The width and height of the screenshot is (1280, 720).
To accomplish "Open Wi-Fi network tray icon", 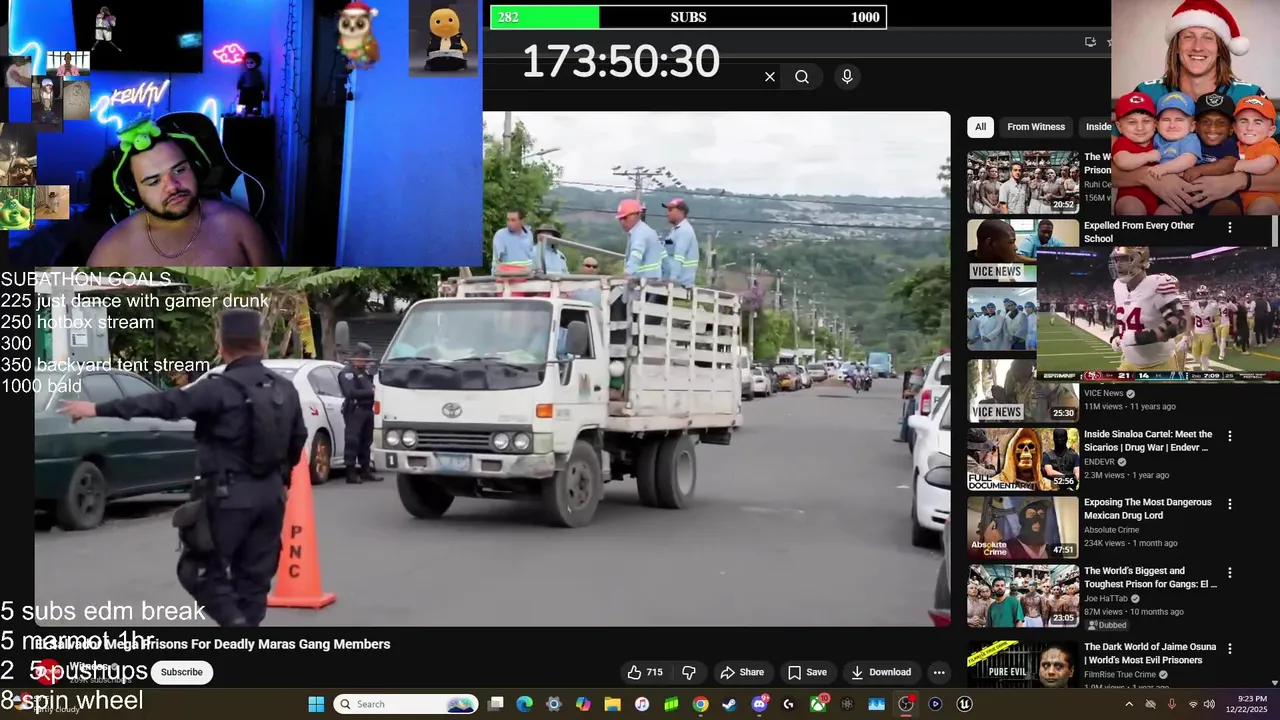I will pos(1192,704).
